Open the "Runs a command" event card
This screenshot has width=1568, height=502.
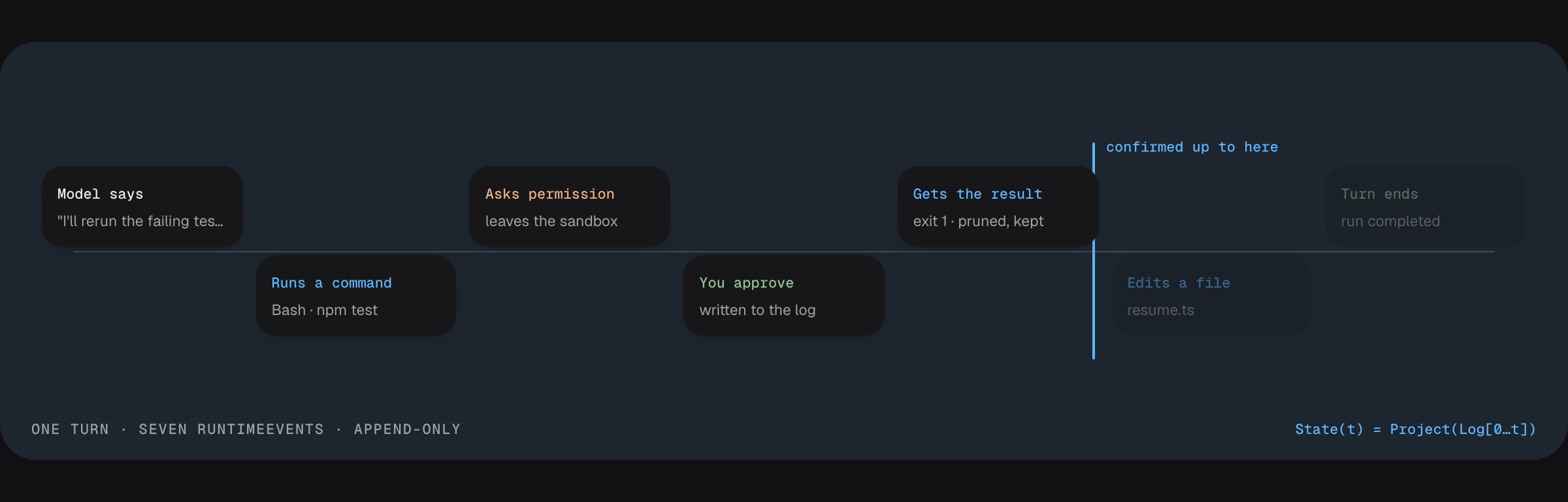pos(356,295)
